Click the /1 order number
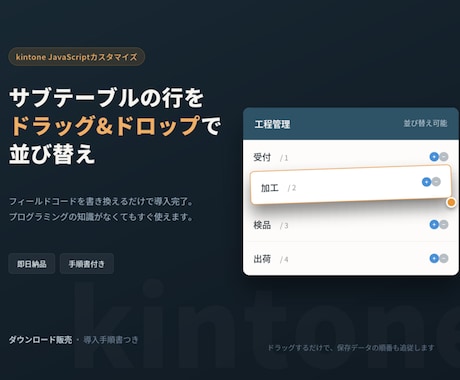Image resolution: width=460 pixels, height=380 pixels. pyautogui.click(x=284, y=158)
